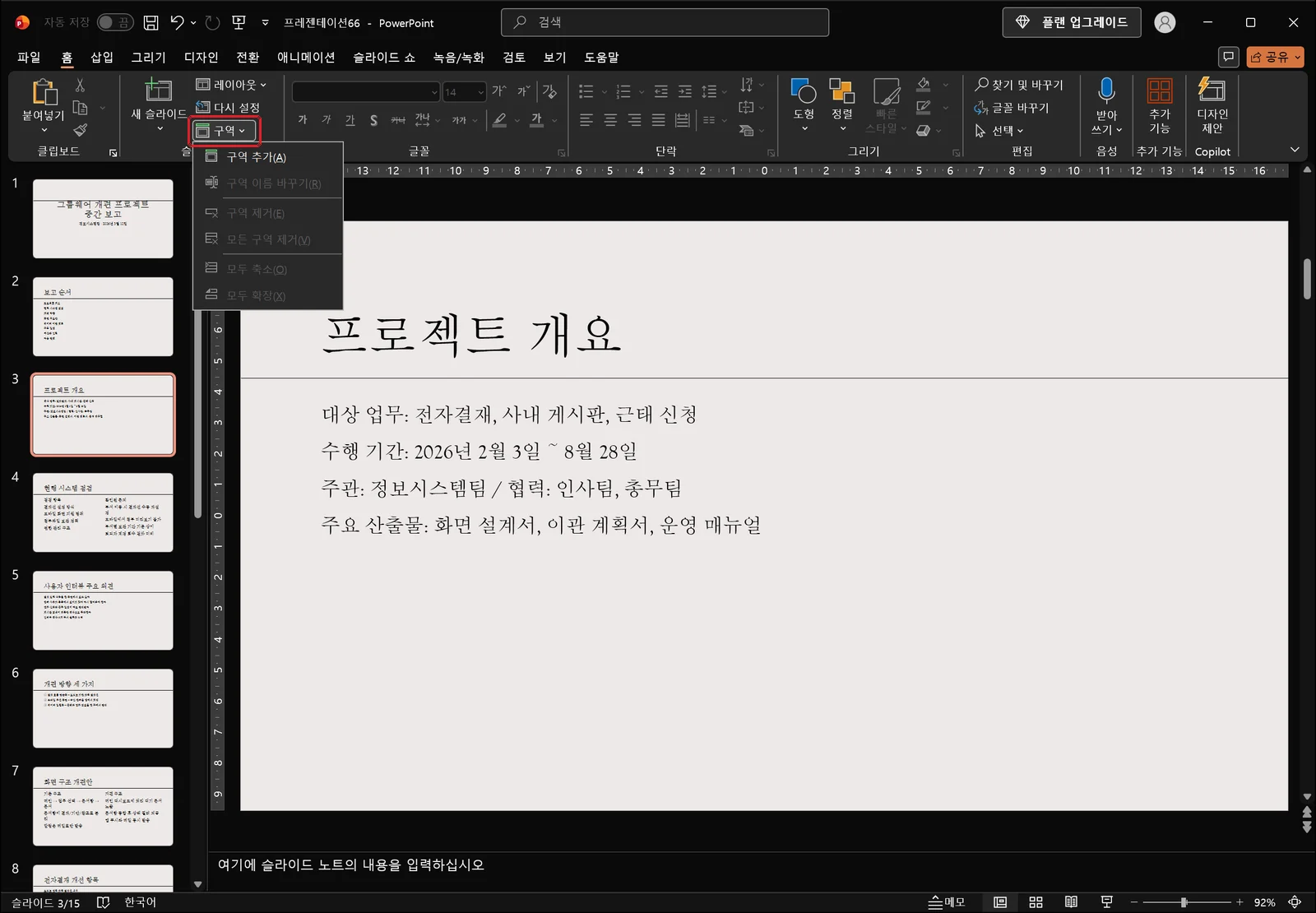Click the 한국어 language status button
This screenshot has width=1316, height=913.
click(x=140, y=902)
